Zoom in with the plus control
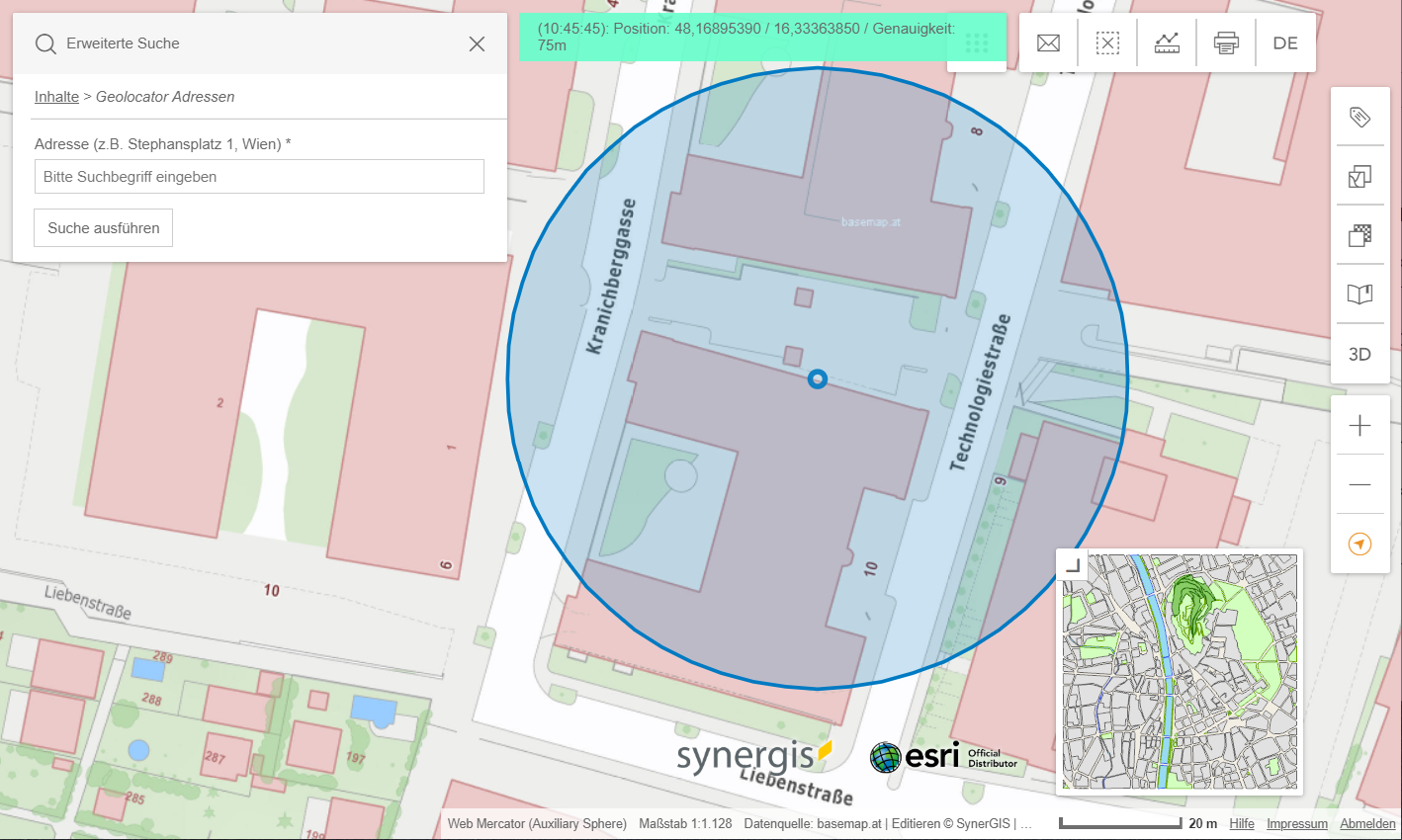1402x840 pixels. coord(1359,425)
